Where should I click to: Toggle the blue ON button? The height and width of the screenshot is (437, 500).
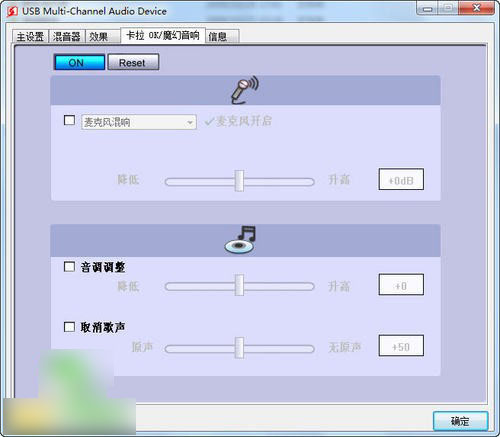pyautogui.click(x=79, y=62)
